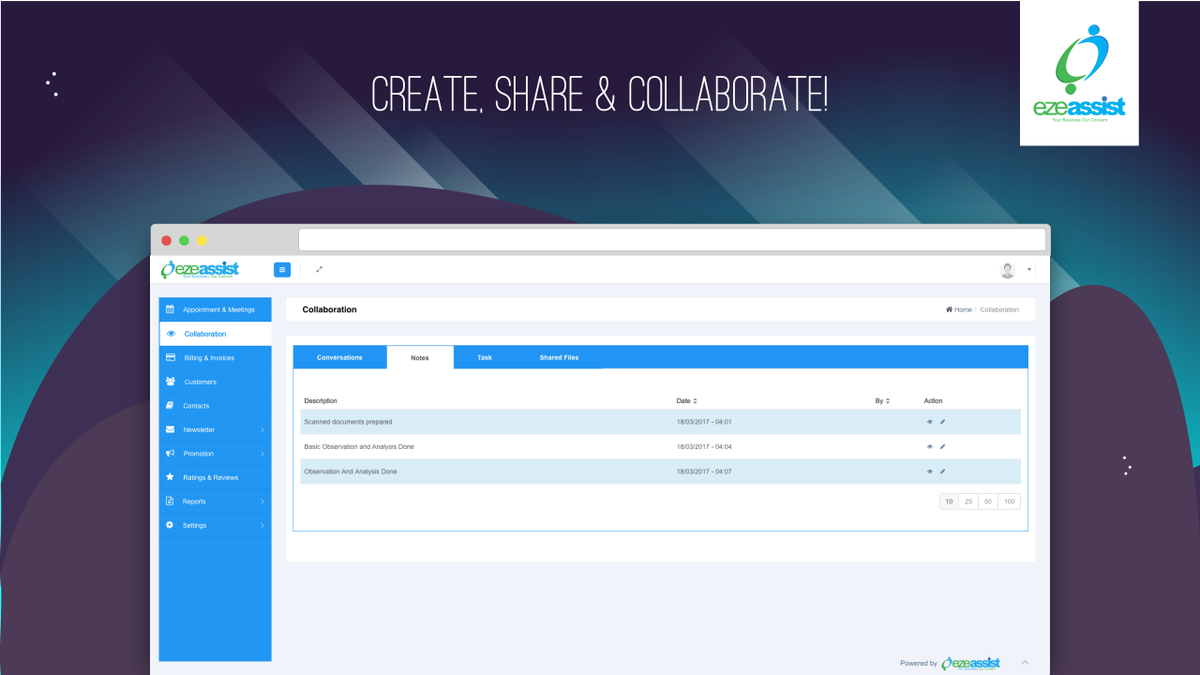Click the browser address bar

click(x=672, y=240)
